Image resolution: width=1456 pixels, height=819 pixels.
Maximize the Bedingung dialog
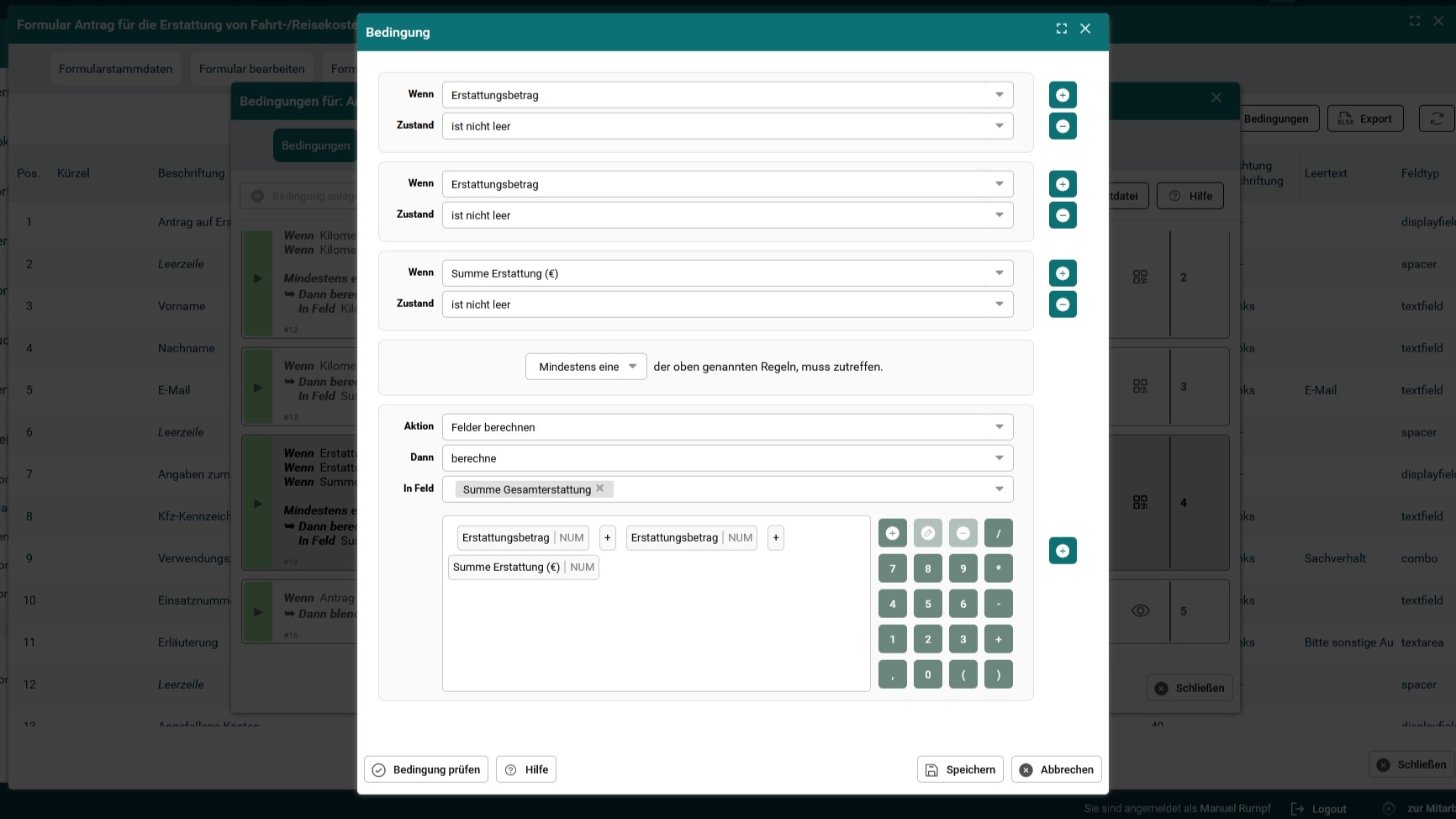(1062, 29)
